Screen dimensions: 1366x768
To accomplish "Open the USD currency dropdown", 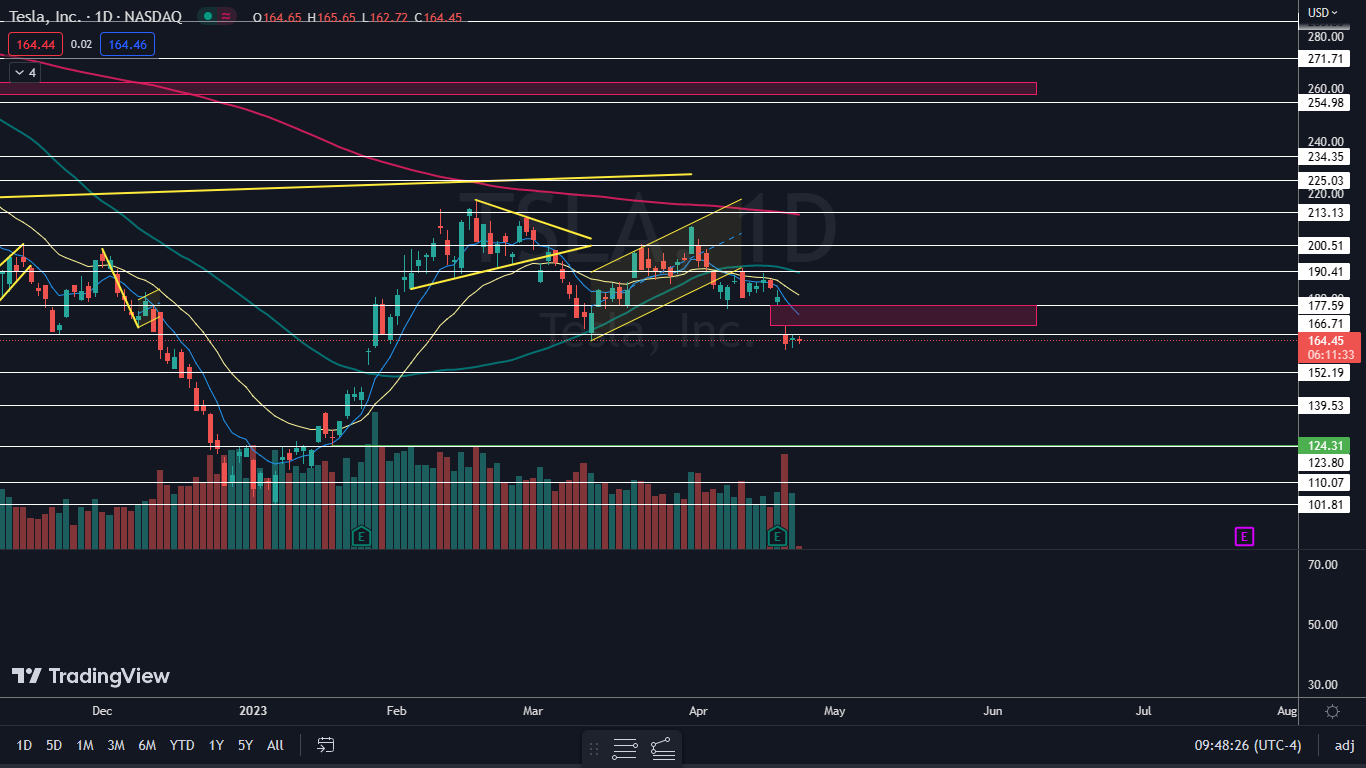I will click(1323, 12).
